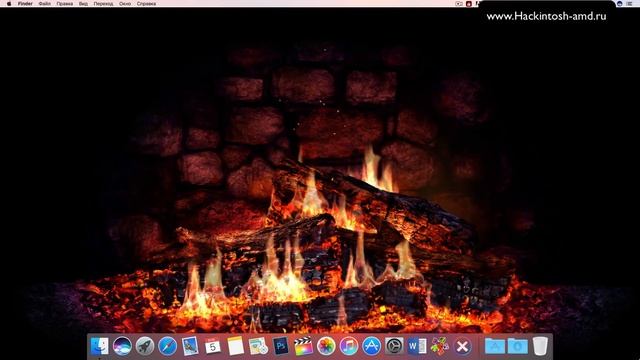Launch Final Cut Pro
The image size is (640, 360).
click(303, 347)
